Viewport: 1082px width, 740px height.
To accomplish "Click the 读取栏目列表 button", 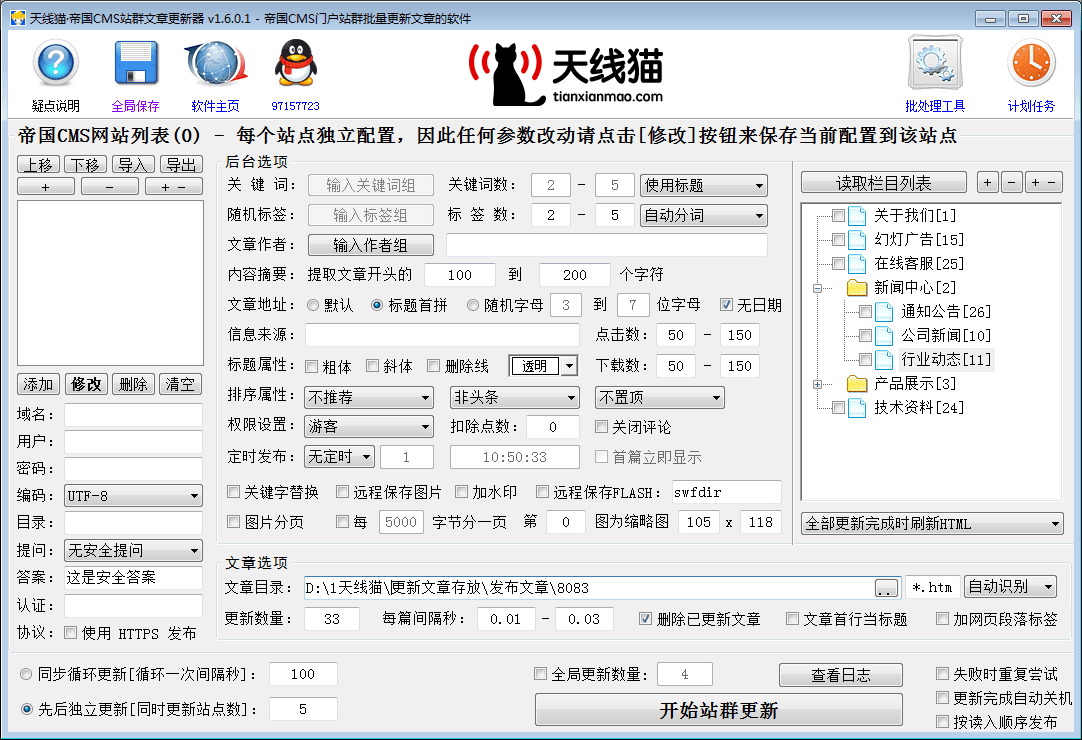I will (883, 183).
